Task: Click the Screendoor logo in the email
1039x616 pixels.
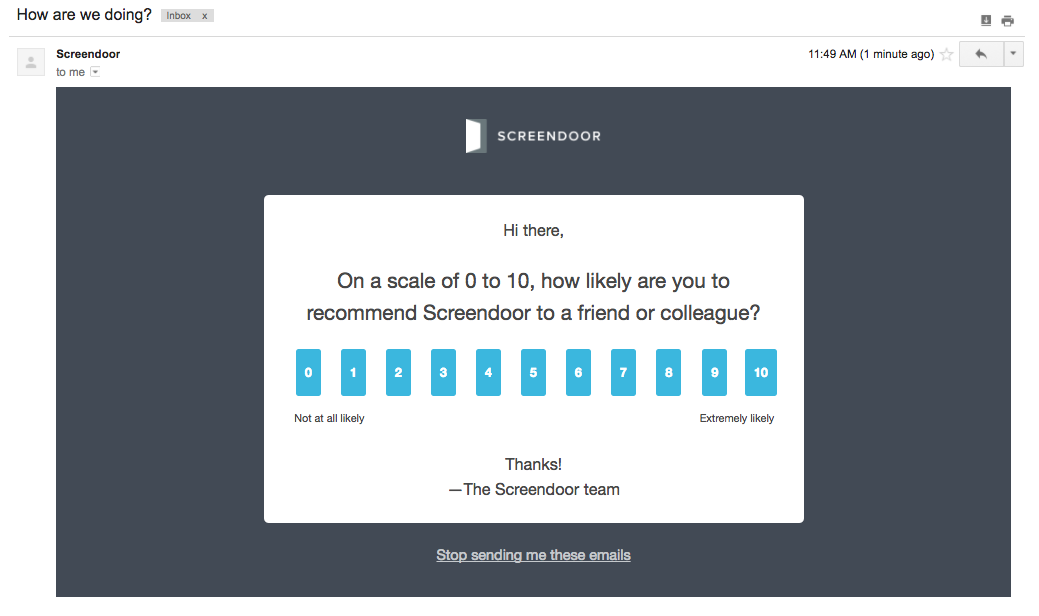Action: click(x=533, y=136)
